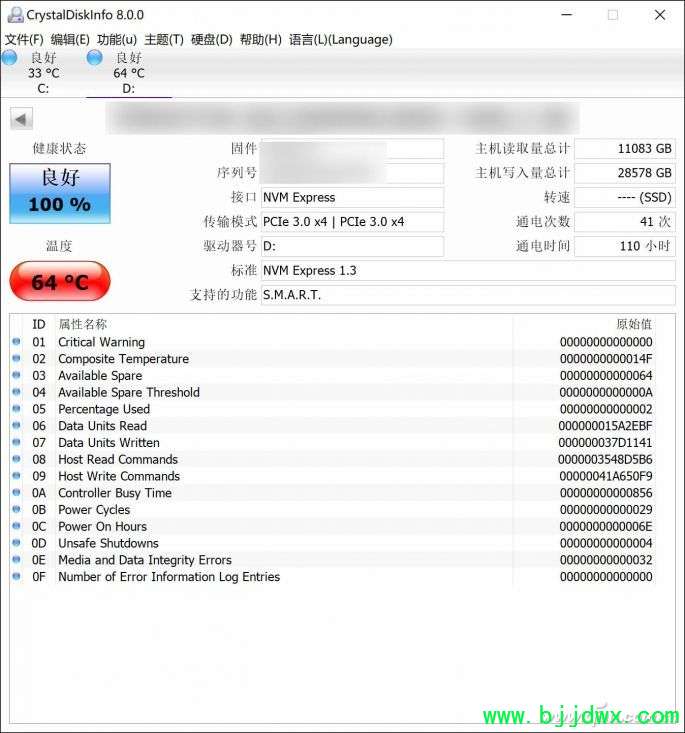Click the 传输模式 PCIe 3.0 x4 field

(352, 222)
